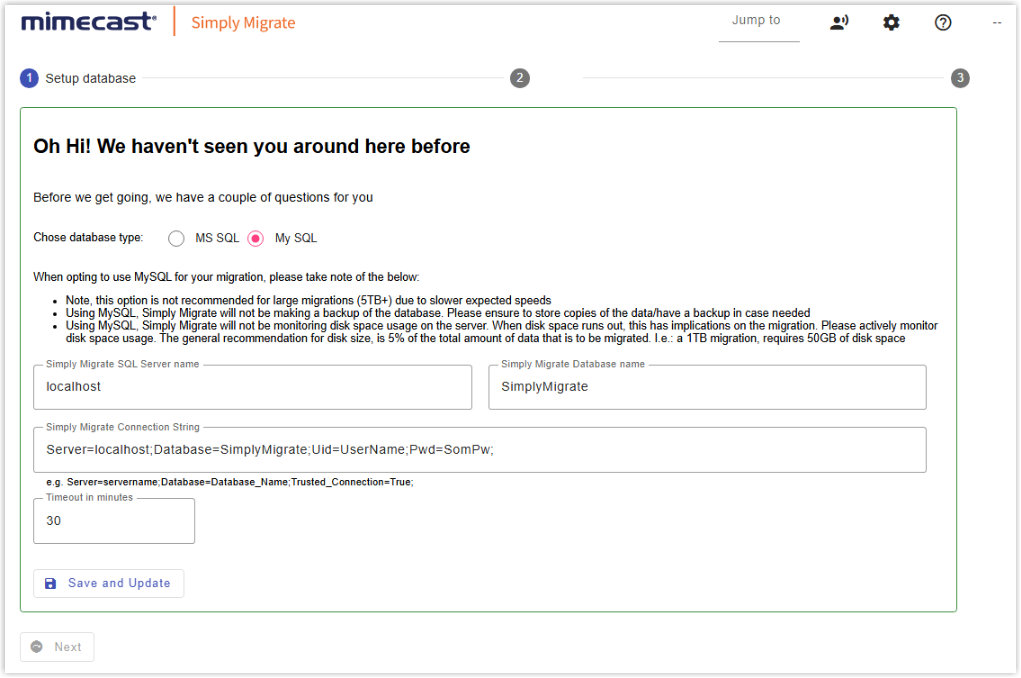The width and height of the screenshot is (1021, 678).
Task: Select the MS SQL radio button
Action: 176,238
